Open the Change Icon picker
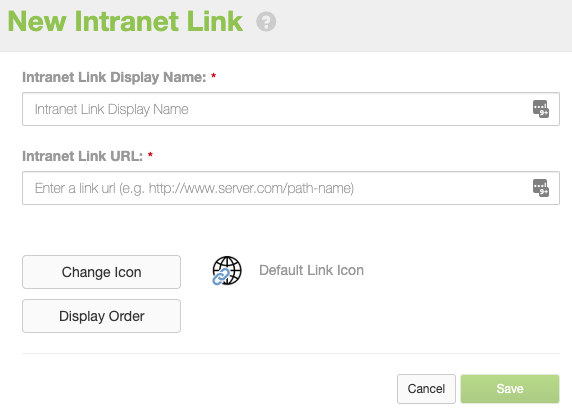The image size is (572, 417). tap(101, 272)
